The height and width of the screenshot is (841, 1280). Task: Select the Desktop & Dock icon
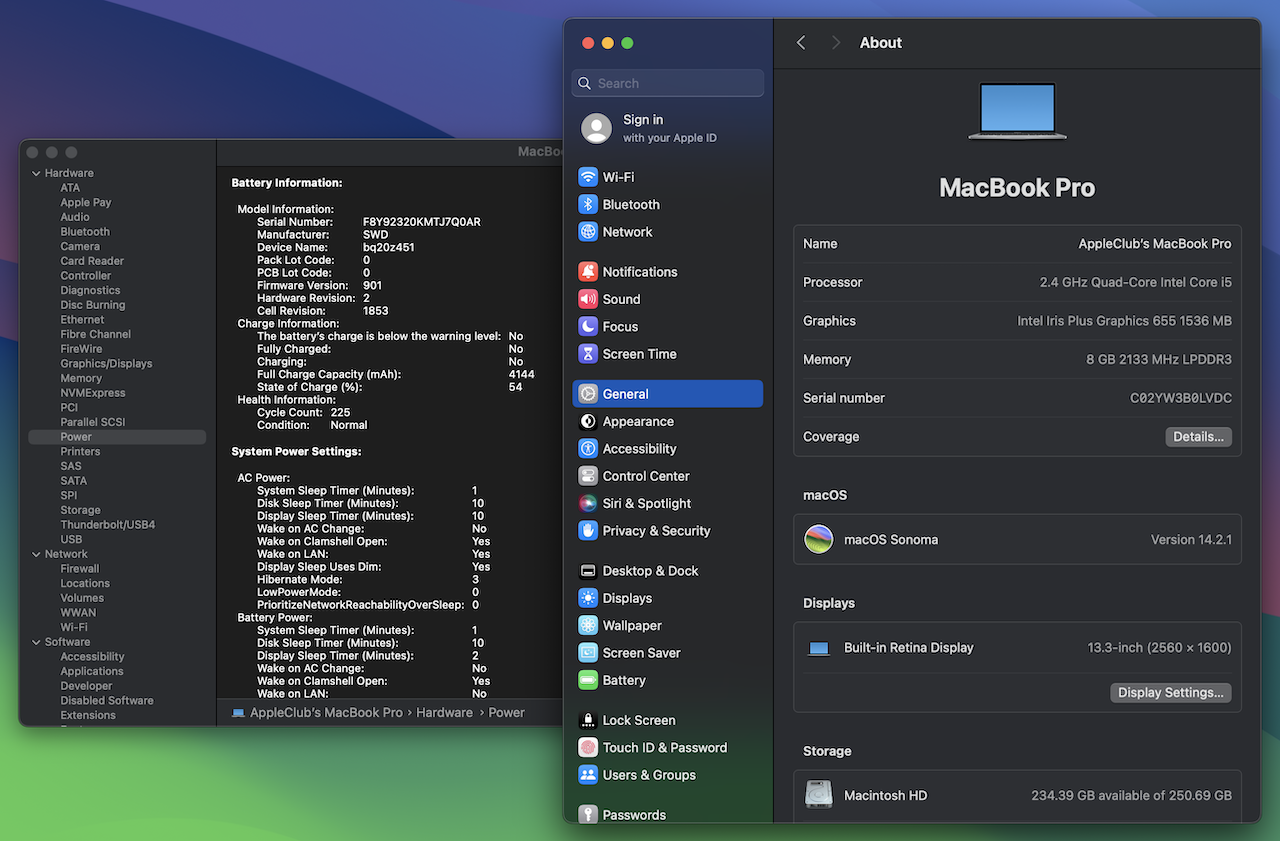click(x=588, y=571)
